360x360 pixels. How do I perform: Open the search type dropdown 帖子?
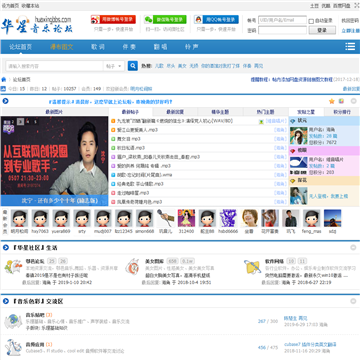point(114,66)
